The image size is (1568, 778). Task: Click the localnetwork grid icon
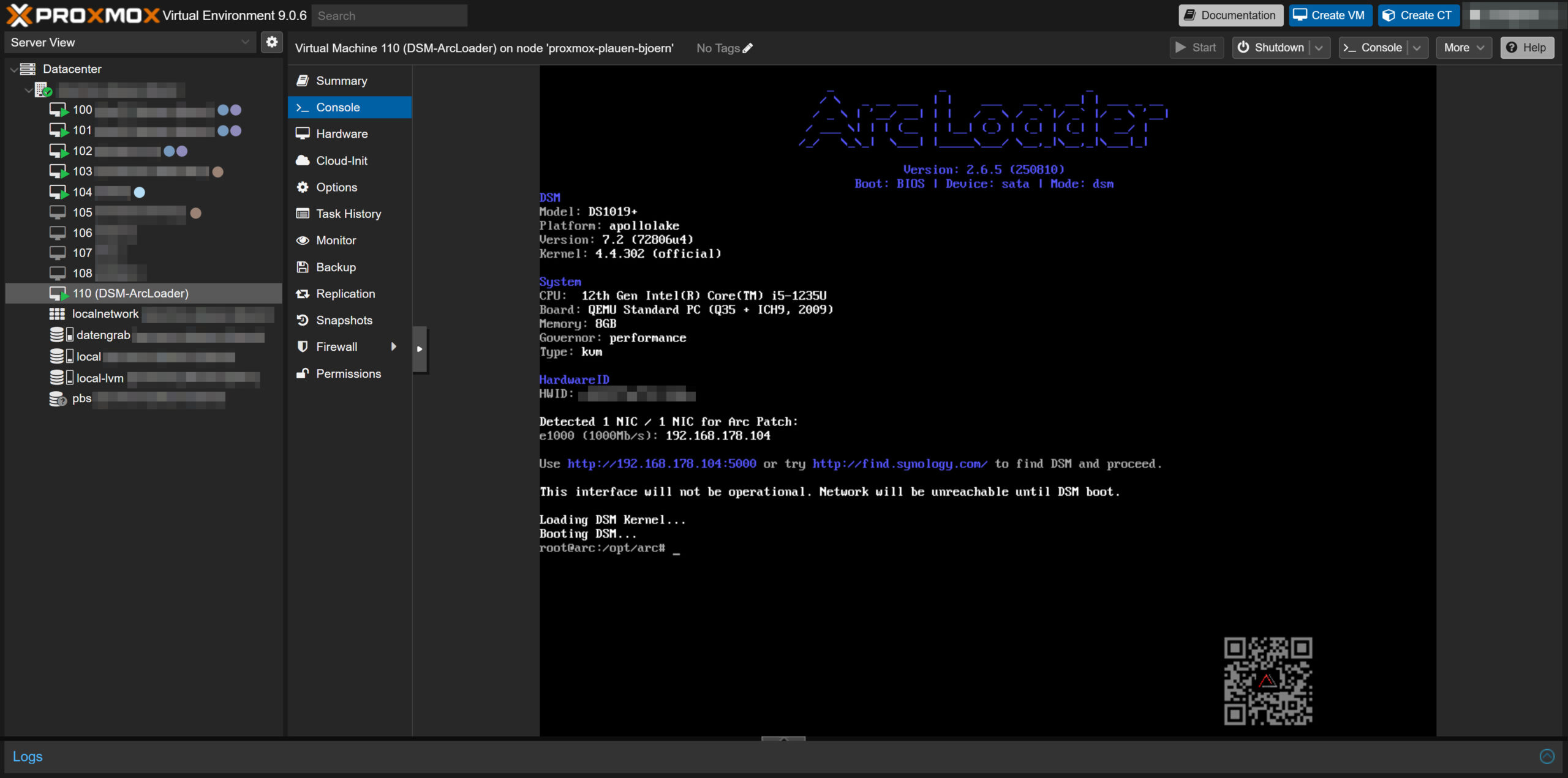point(57,314)
